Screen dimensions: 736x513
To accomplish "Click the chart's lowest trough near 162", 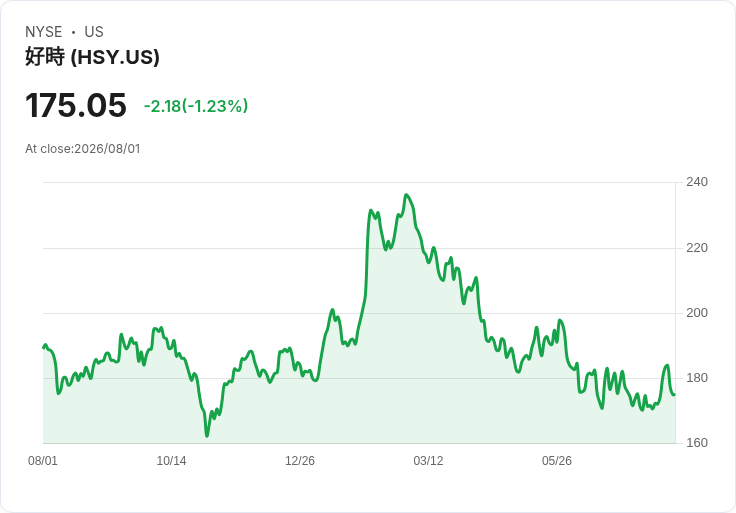I will [207, 436].
